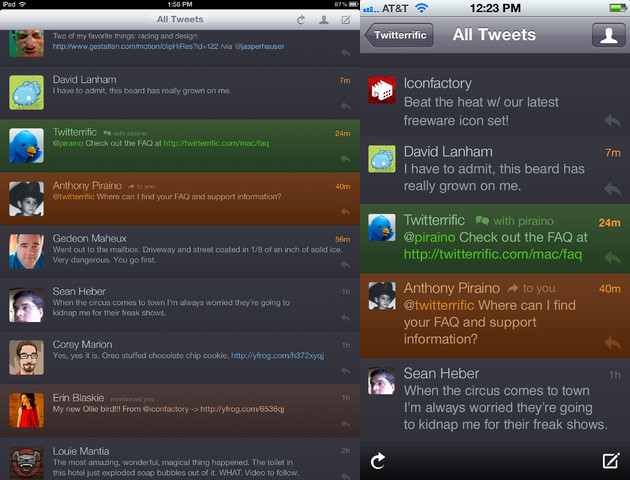Reply to Anthony Piraino's tweet on iPad
Screen dimensions: 630x480
345,212
